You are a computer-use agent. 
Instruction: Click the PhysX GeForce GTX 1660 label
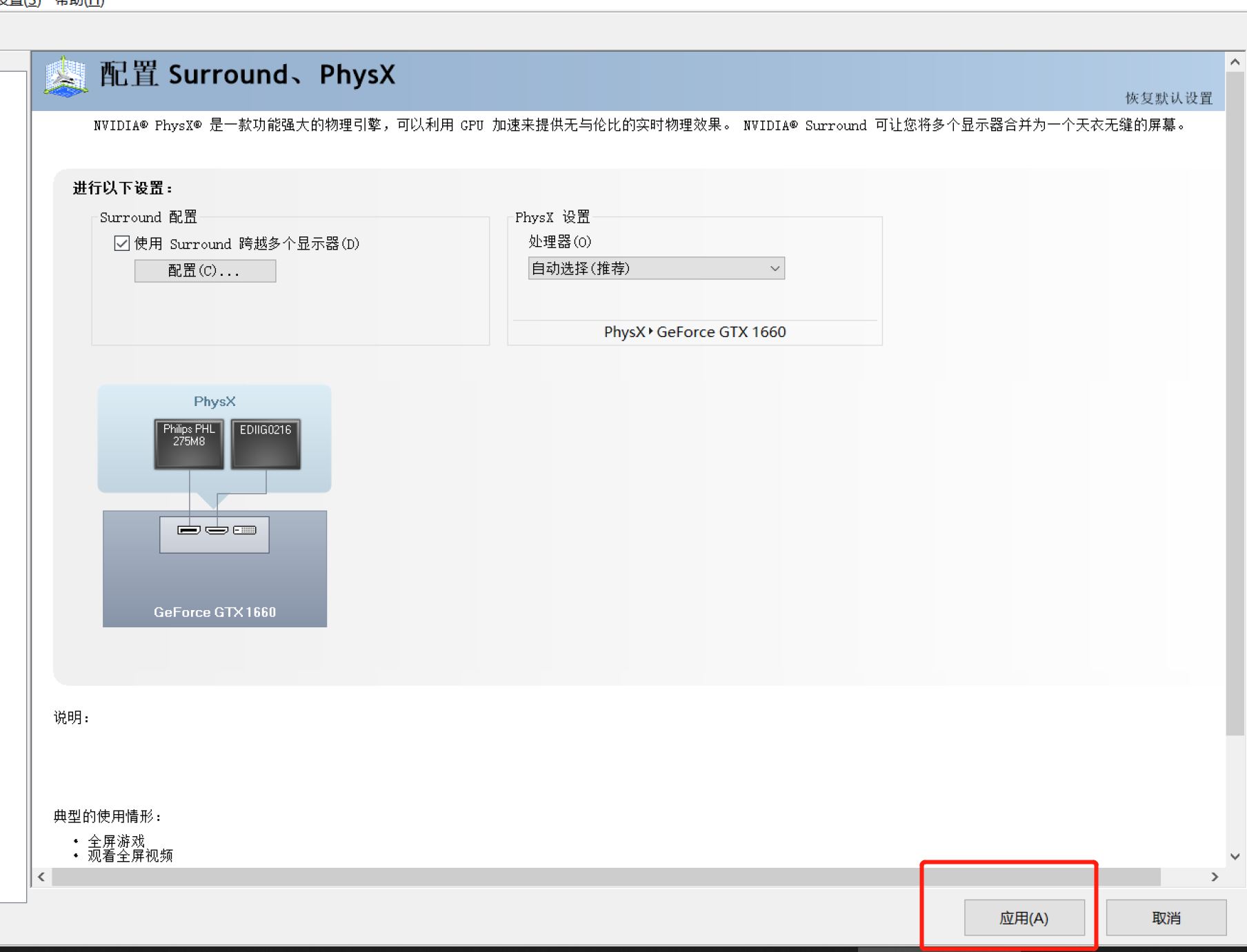pos(695,332)
